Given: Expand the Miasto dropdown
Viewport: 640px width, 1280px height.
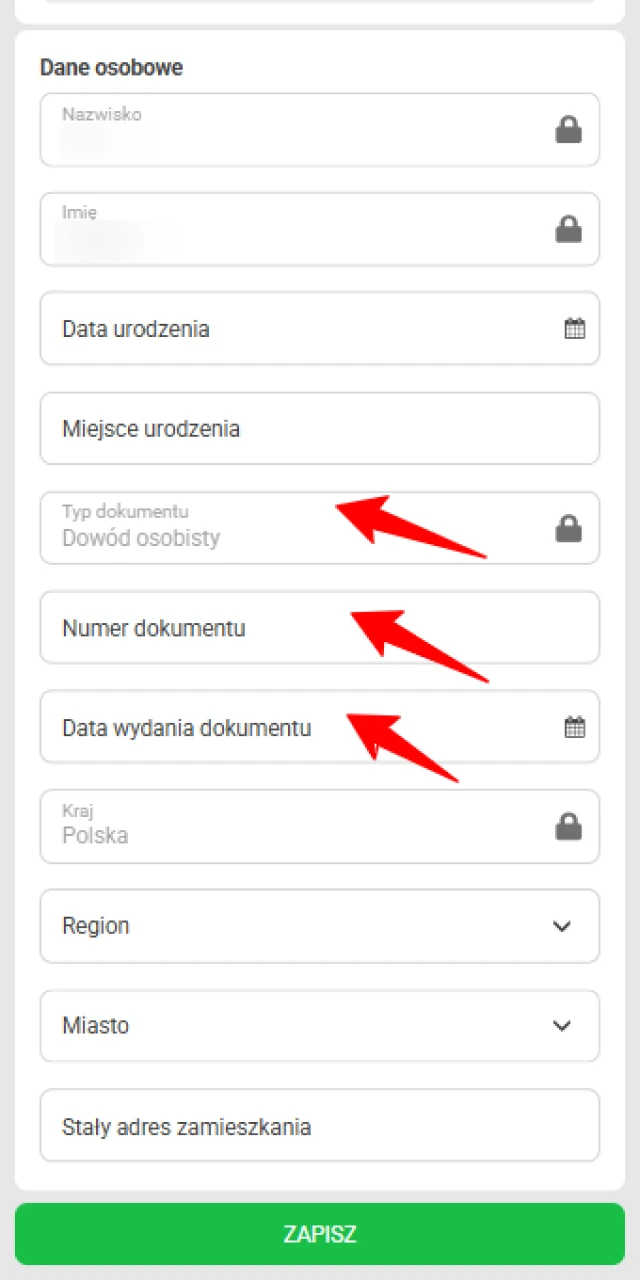Looking at the screenshot, I should (562, 1025).
